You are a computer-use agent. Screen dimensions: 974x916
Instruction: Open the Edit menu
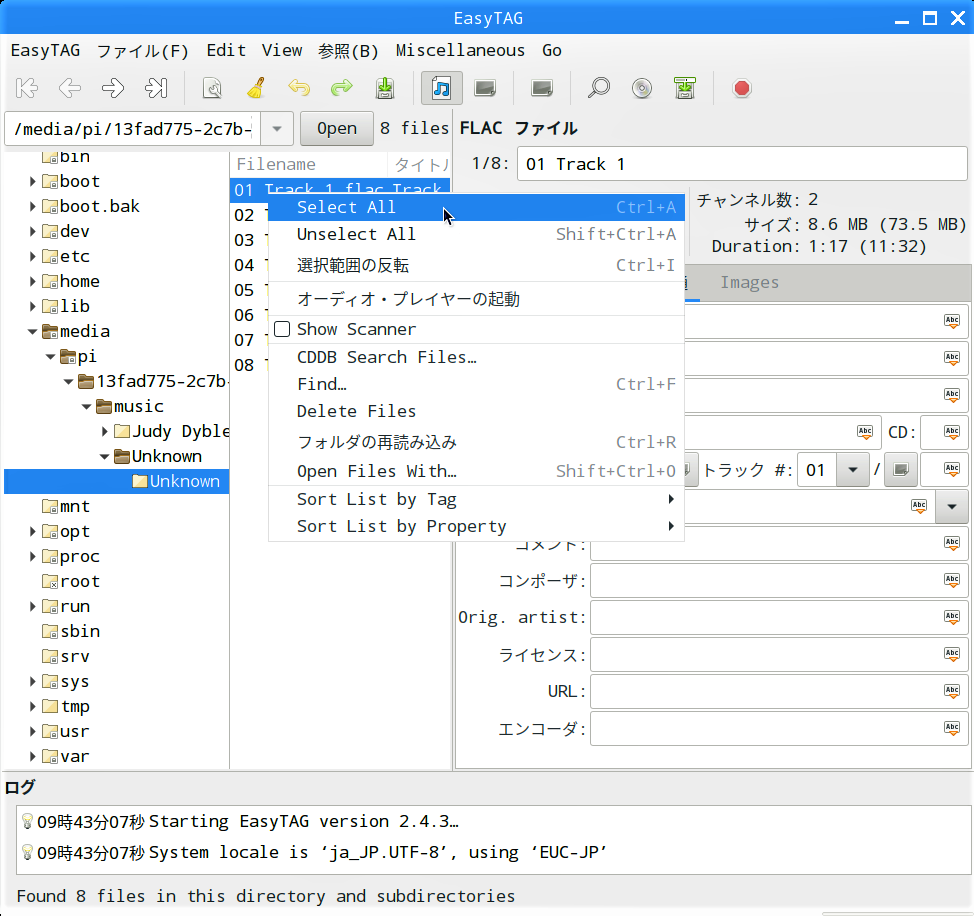[226, 50]
